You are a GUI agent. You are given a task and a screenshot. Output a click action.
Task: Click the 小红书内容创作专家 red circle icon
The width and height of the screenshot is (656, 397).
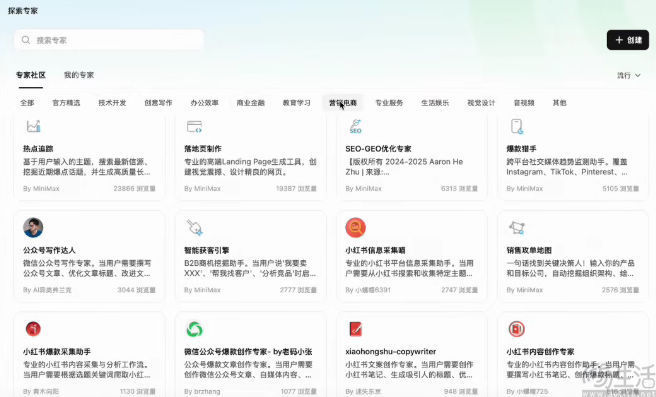[x=517, y=329]
